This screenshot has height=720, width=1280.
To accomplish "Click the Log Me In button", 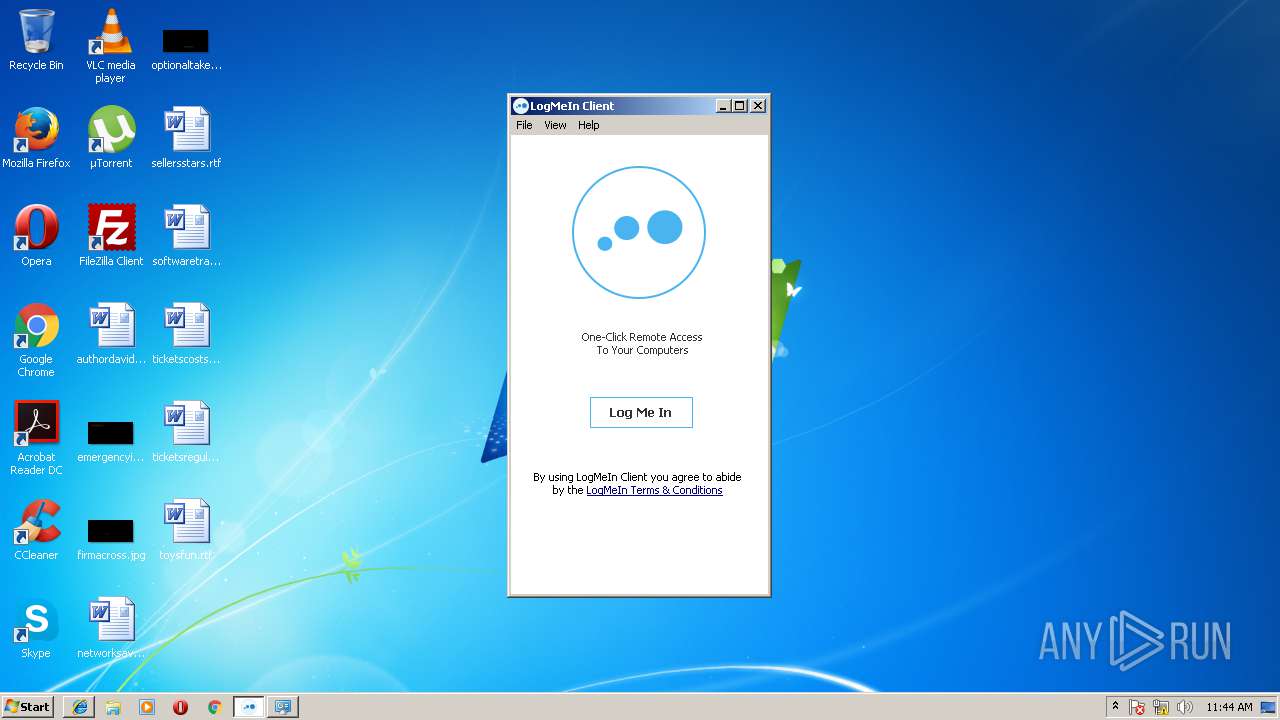I will [641, 412].
